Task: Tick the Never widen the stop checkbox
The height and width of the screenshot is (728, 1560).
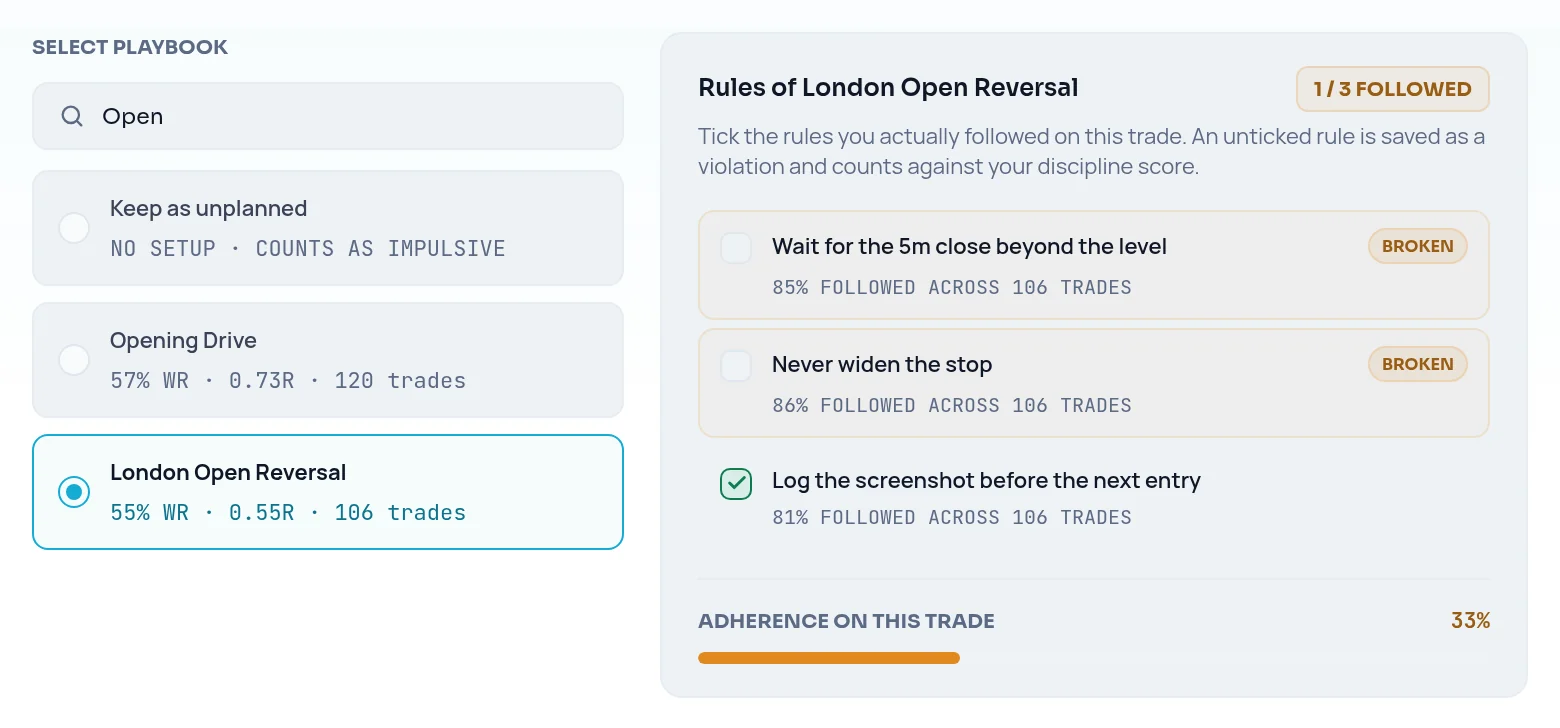Action: pyautogui.click(x=736, y=366)
